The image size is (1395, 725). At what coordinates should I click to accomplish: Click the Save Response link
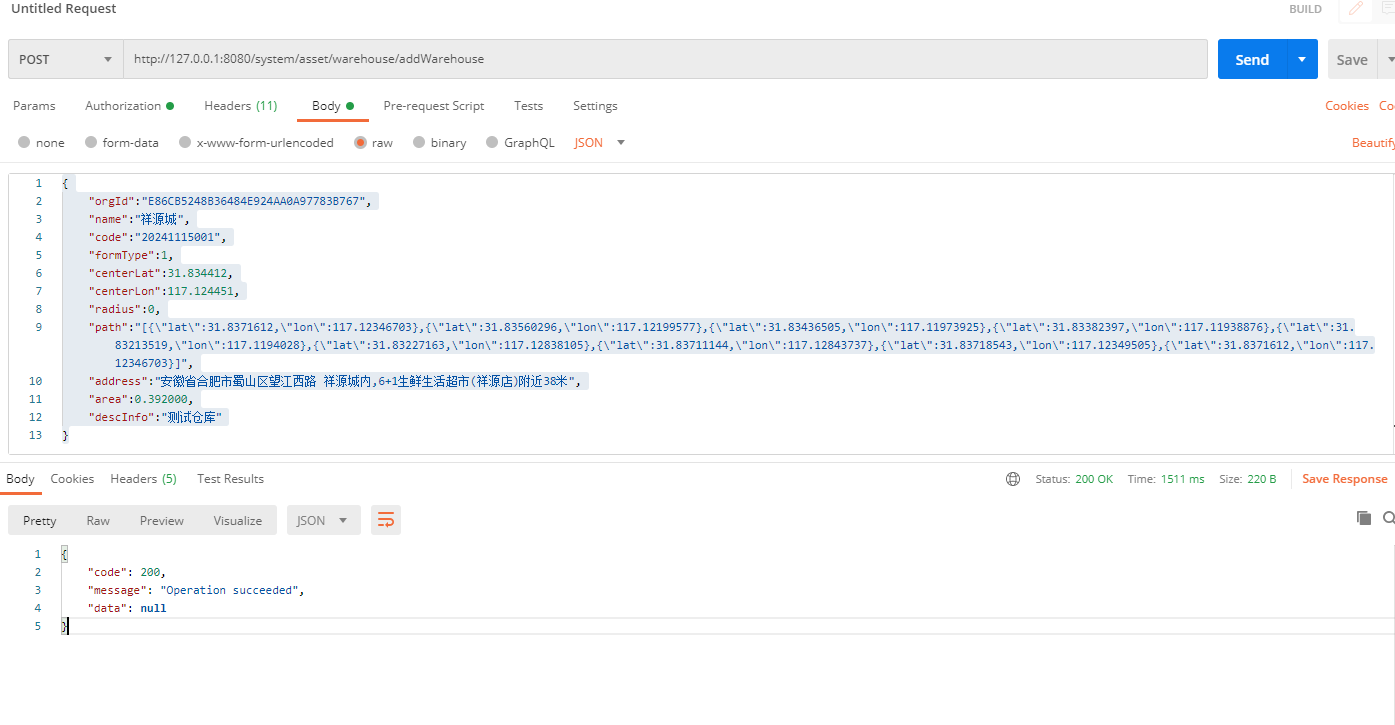click(1344, 479)
